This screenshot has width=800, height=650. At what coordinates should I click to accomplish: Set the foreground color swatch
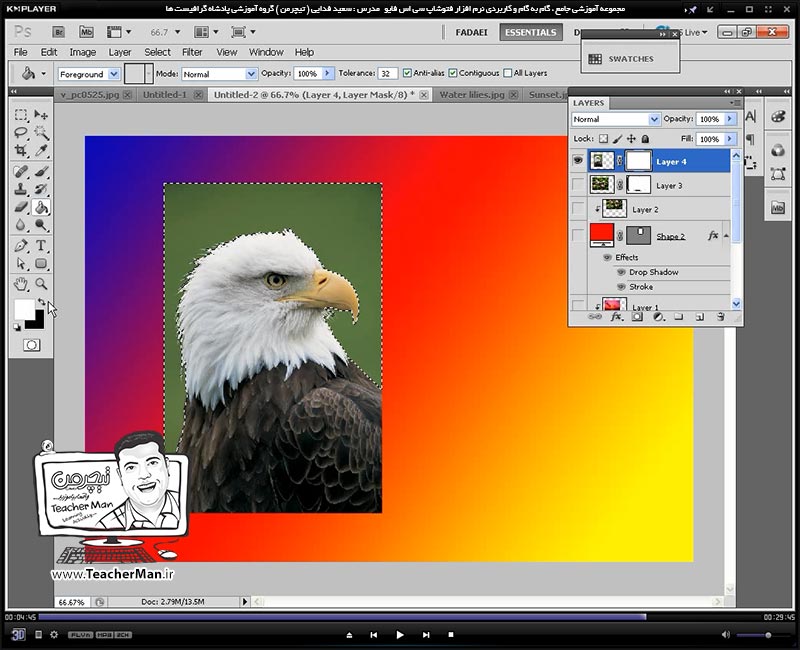24,309
